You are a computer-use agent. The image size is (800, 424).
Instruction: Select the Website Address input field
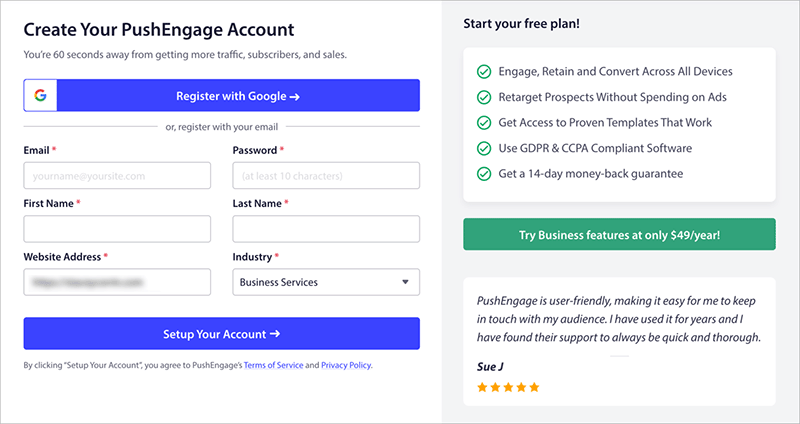(x=117, y=282)
